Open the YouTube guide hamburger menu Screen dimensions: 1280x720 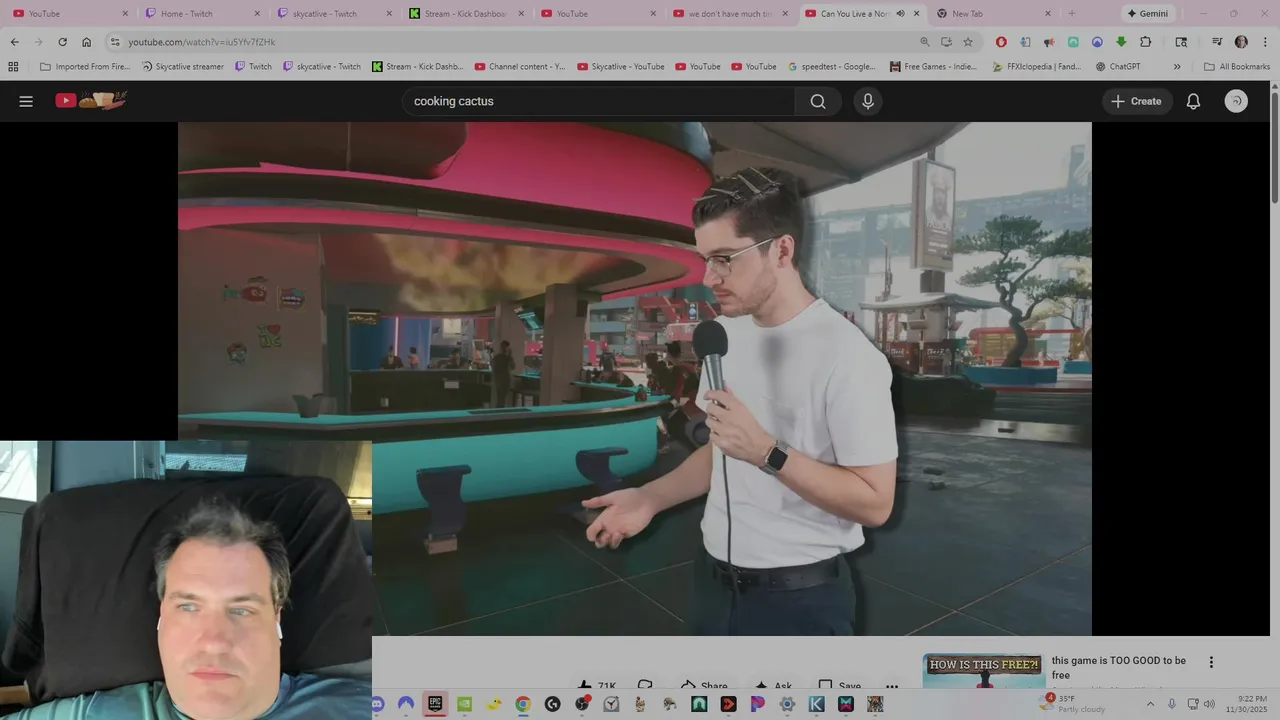coord(26,101)
